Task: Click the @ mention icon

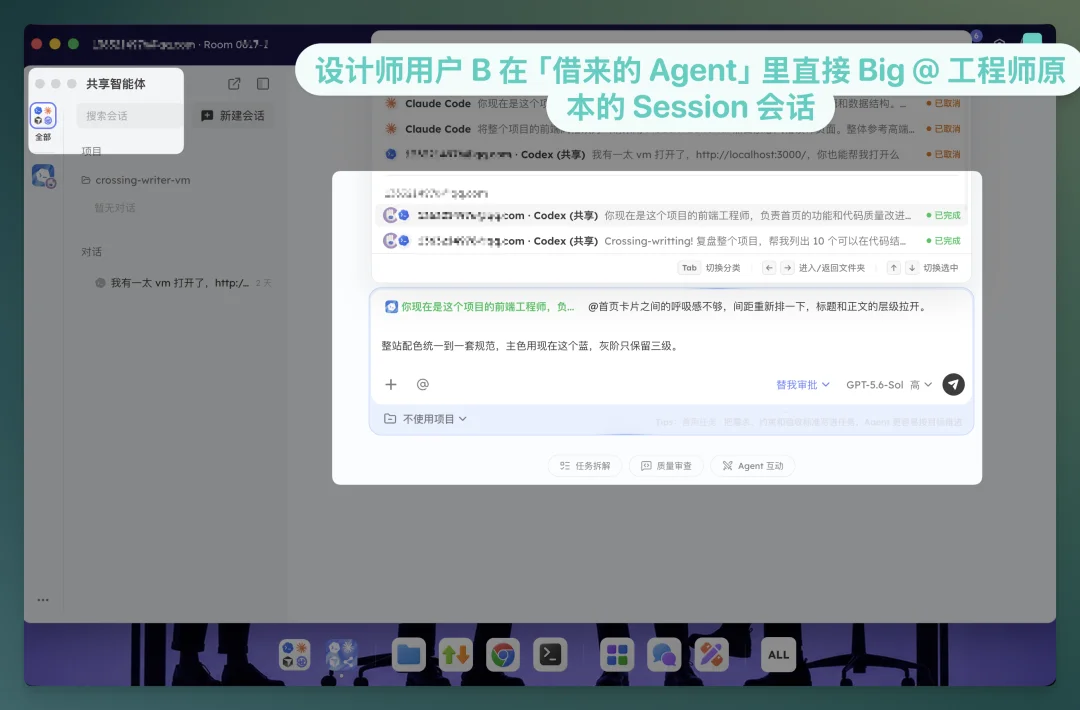Action: pos(422,384)
